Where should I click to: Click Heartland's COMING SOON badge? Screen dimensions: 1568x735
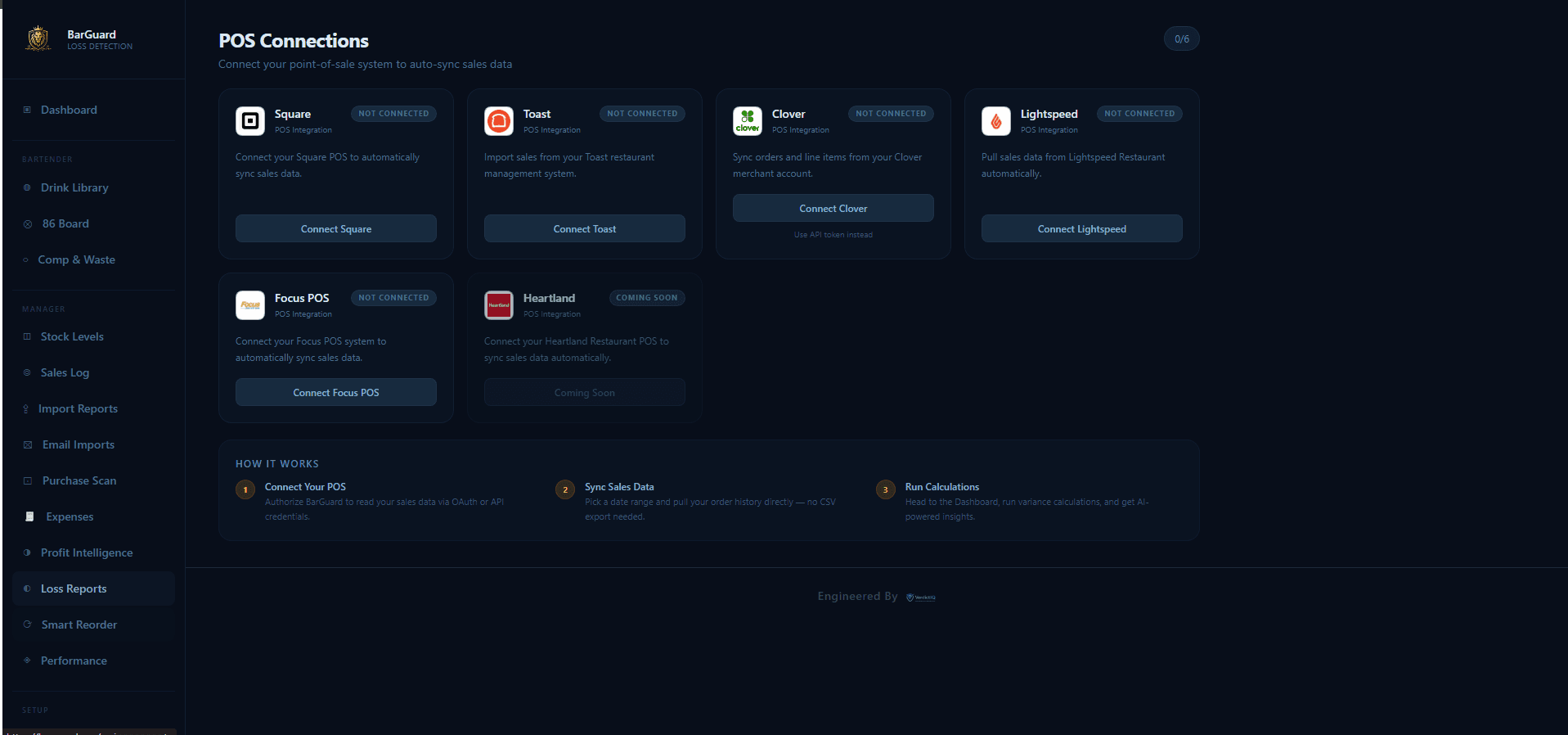[x=647, y=298]
